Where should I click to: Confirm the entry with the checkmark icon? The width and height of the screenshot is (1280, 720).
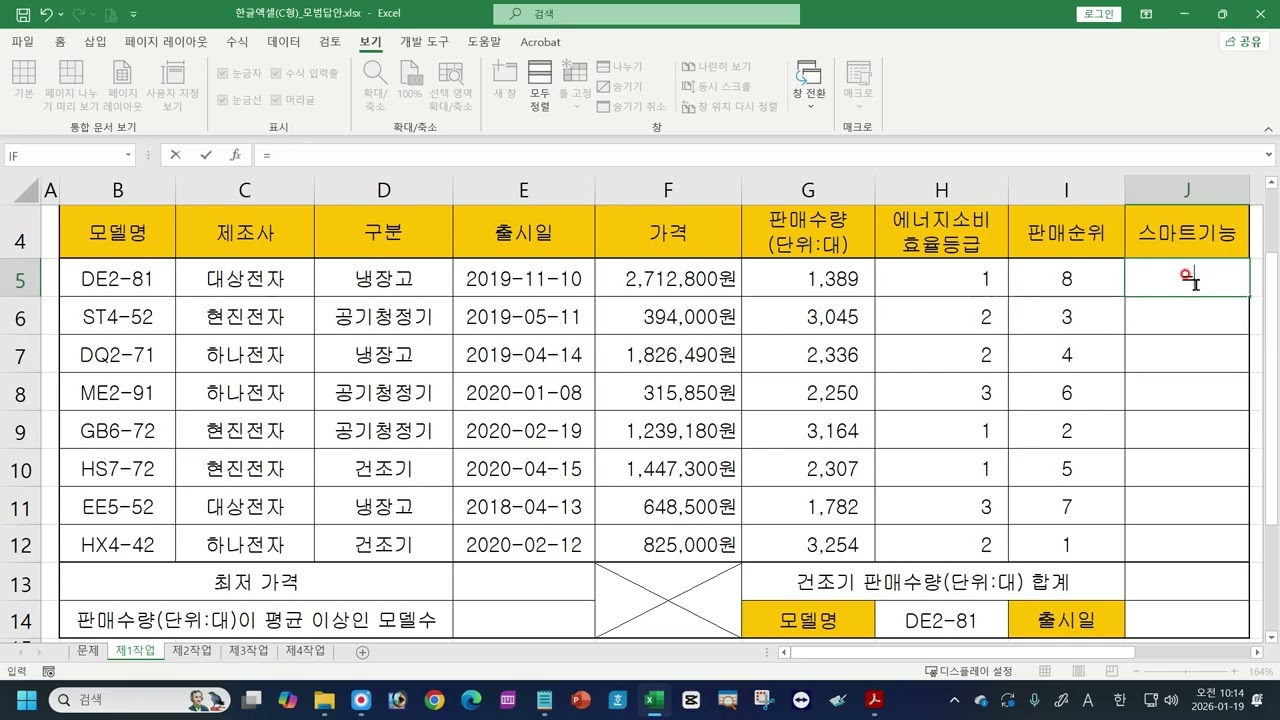206,155
